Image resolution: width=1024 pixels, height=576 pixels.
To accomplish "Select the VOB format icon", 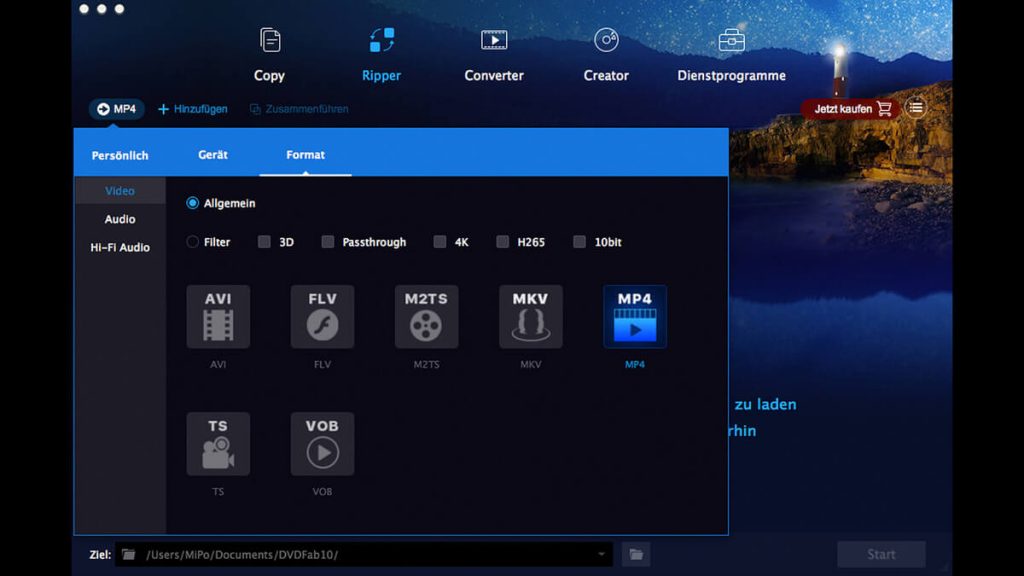I will (323, 444).
